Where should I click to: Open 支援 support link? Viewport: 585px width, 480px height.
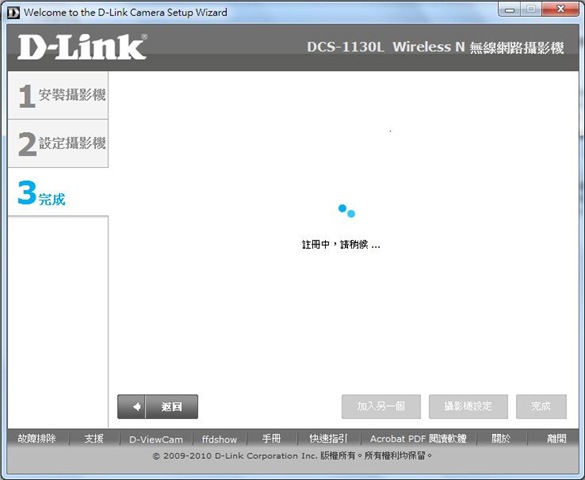94,439
